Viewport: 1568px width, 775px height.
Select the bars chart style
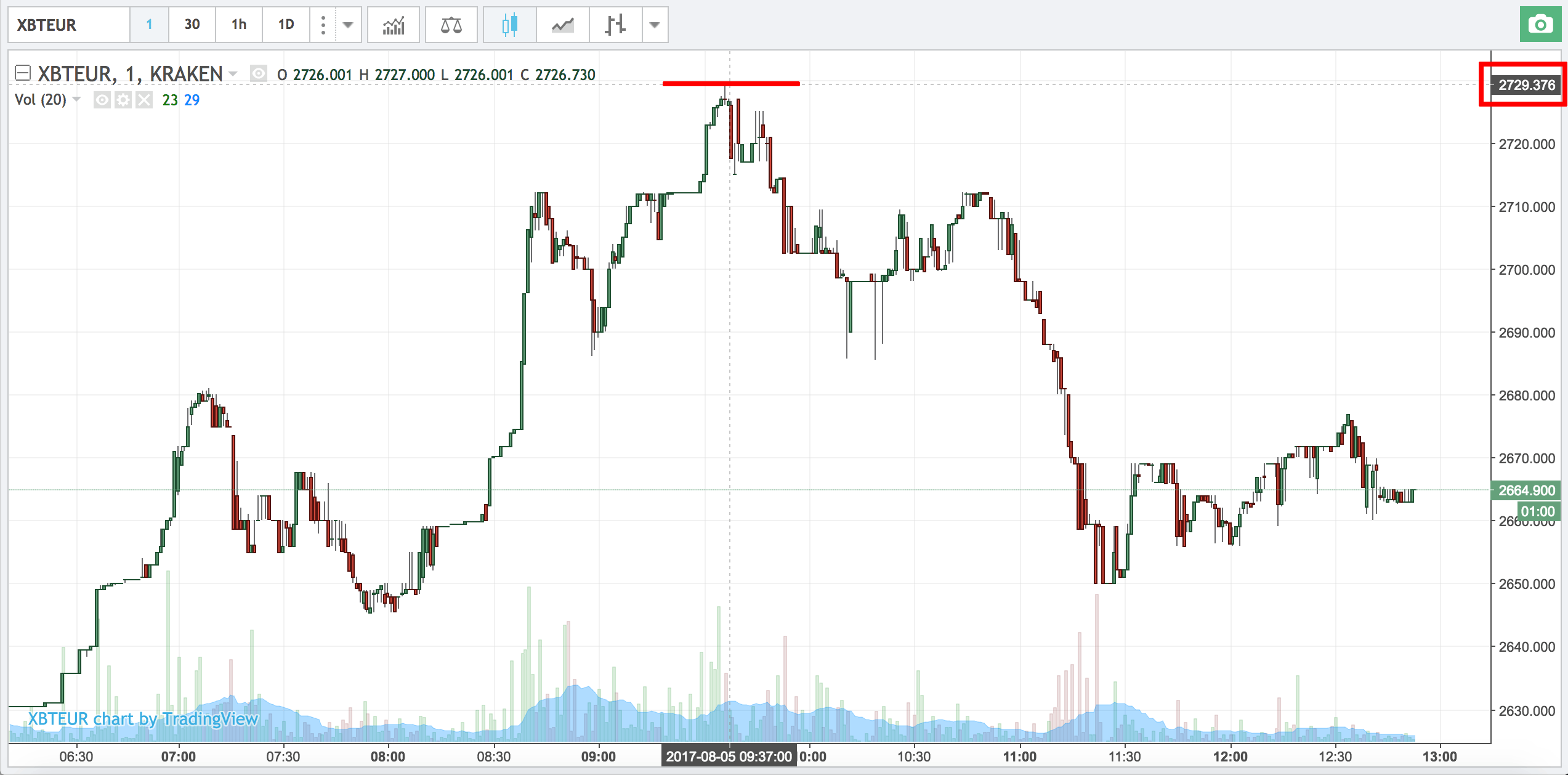tap(615, 25)
